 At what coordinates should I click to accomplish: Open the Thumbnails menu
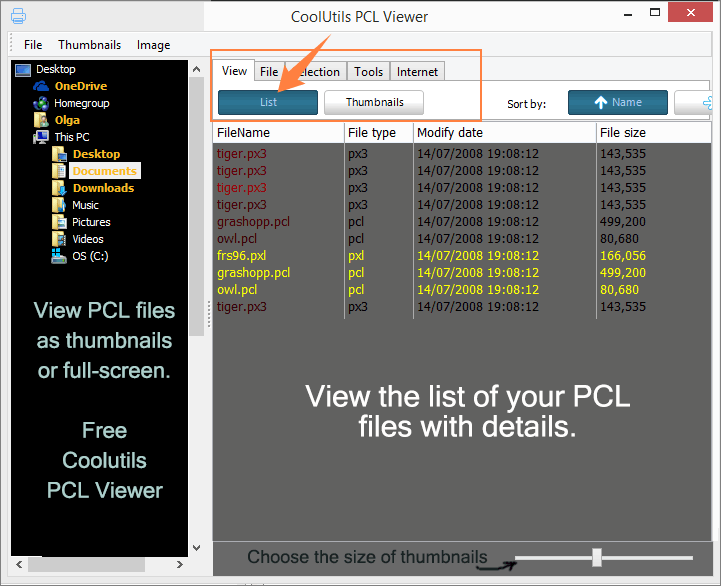pyautogui.click(x=89, y=45)
